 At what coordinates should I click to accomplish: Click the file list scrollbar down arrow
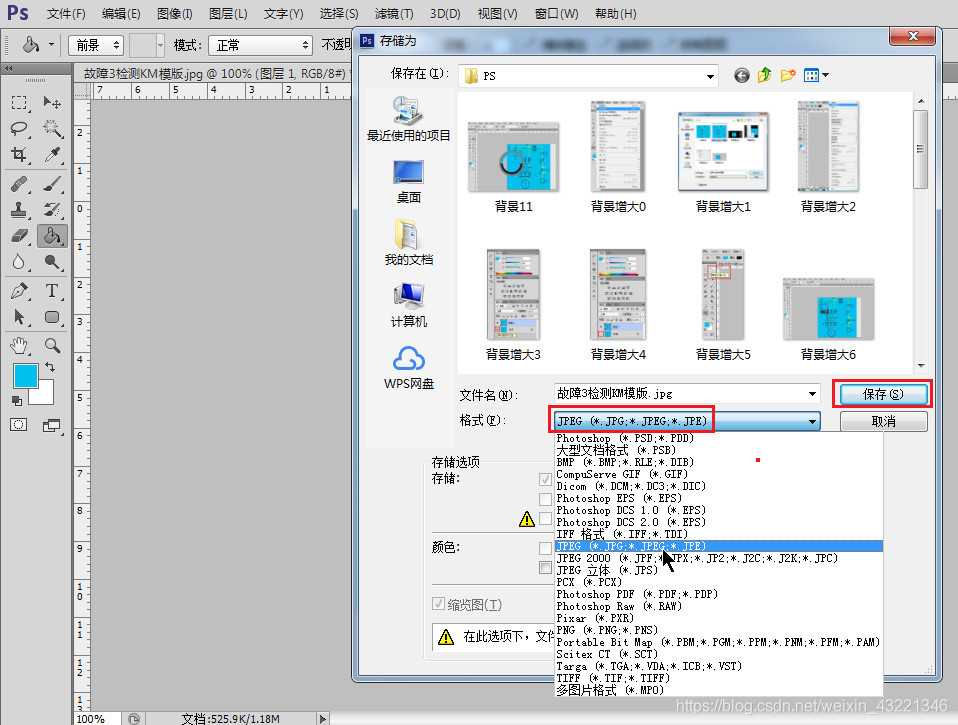point(921,366)
